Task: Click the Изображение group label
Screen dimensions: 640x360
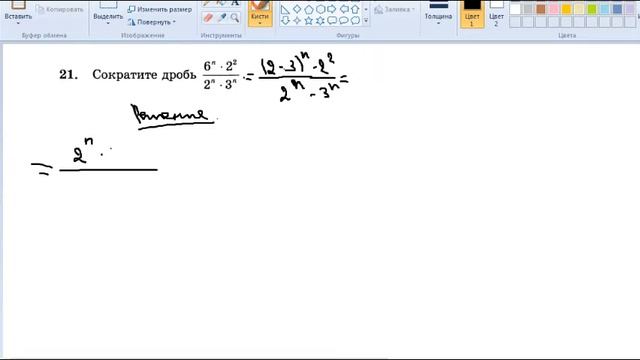Action: 143,36
